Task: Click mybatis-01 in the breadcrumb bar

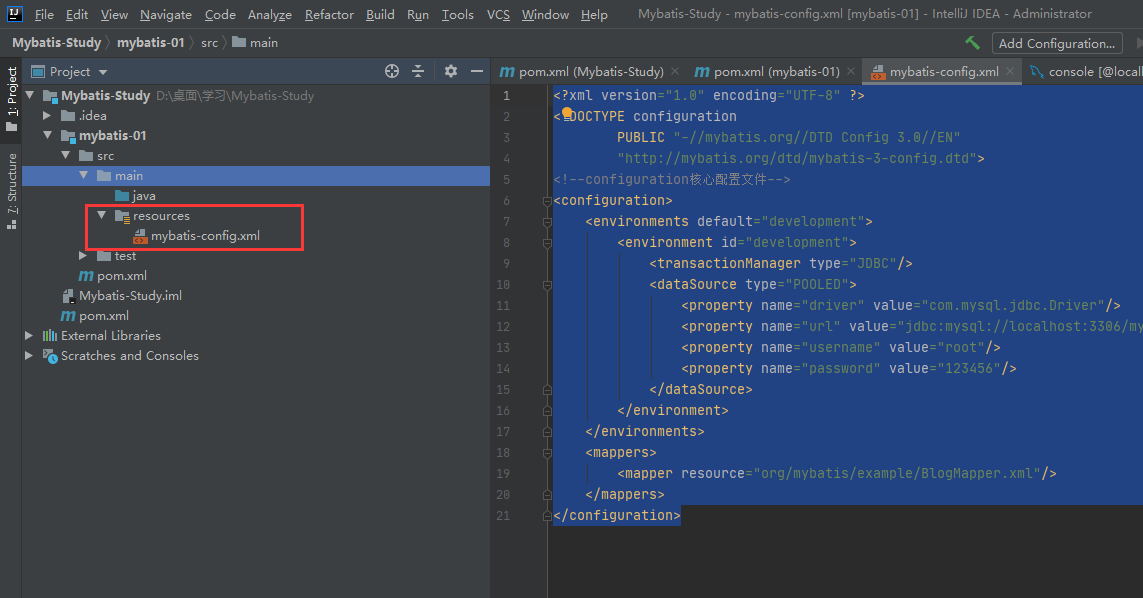Action: point(151,42)
